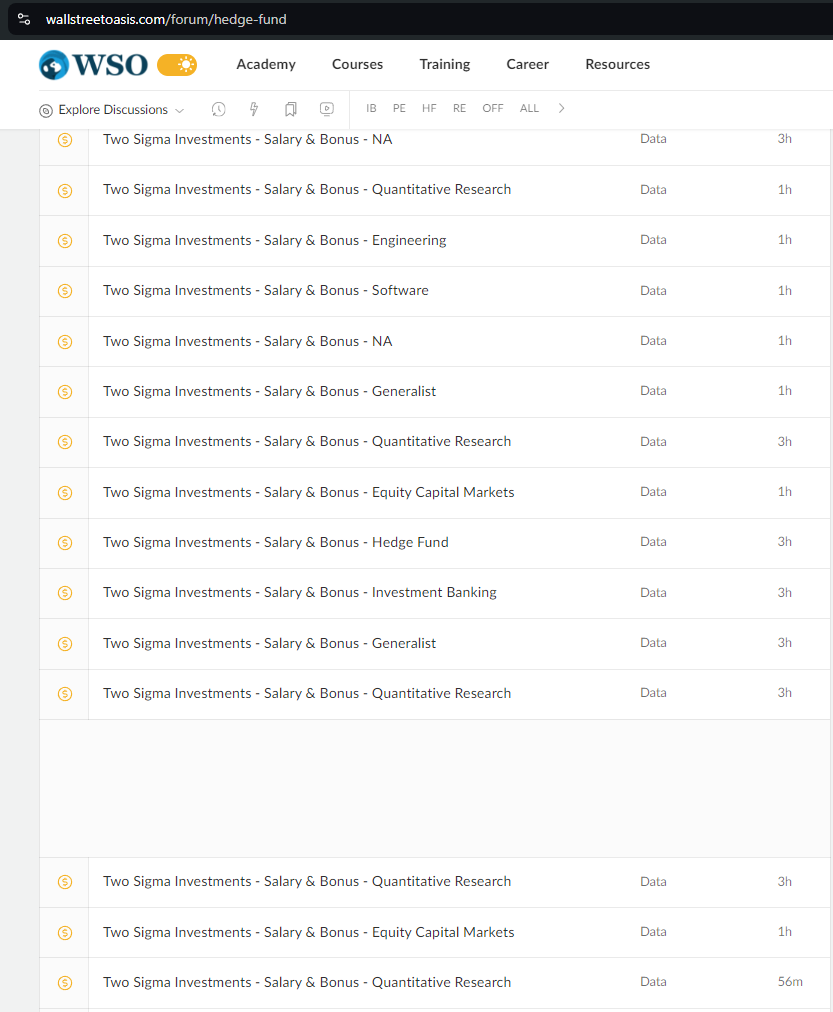Open Quantitative Research thread posted 1h ago
This screenshot has height=1012, width=833.
(307, 190)
